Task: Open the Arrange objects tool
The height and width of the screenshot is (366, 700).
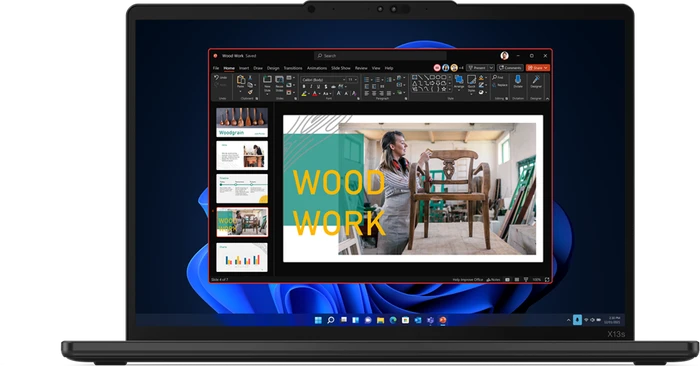Action: 459,83
